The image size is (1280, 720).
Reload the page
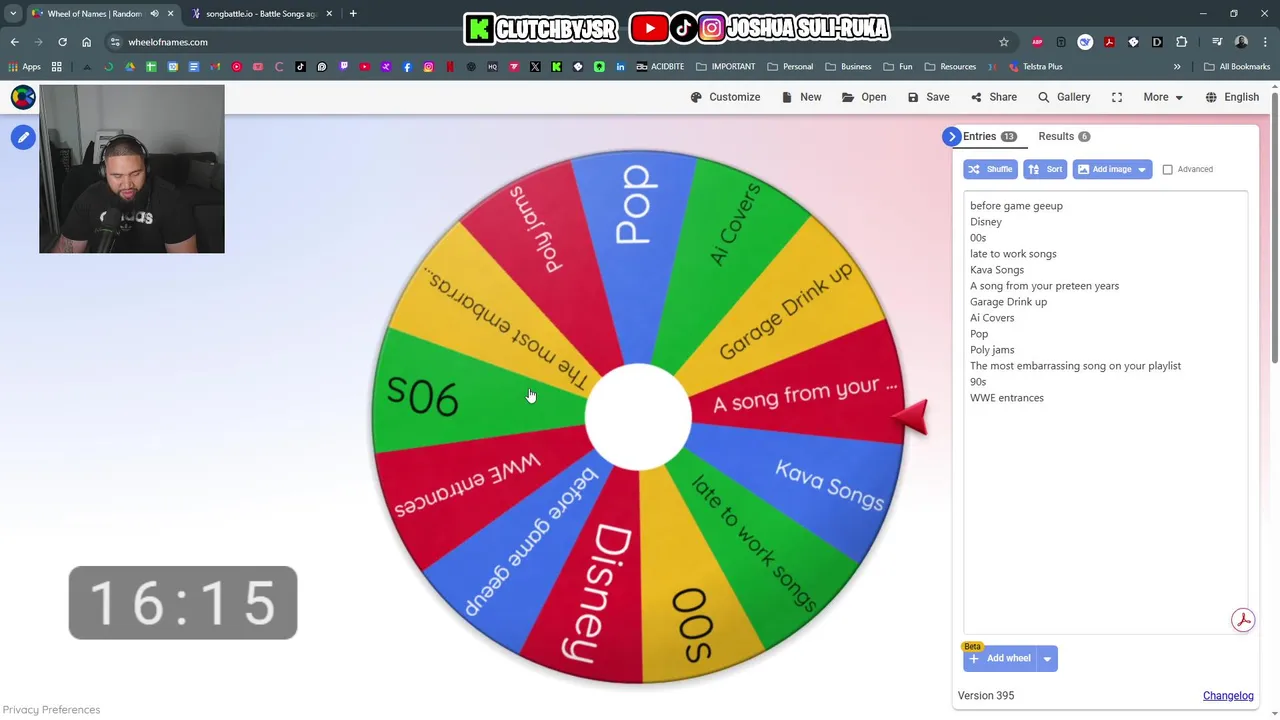pyautogui.click(x=62, y=42)
